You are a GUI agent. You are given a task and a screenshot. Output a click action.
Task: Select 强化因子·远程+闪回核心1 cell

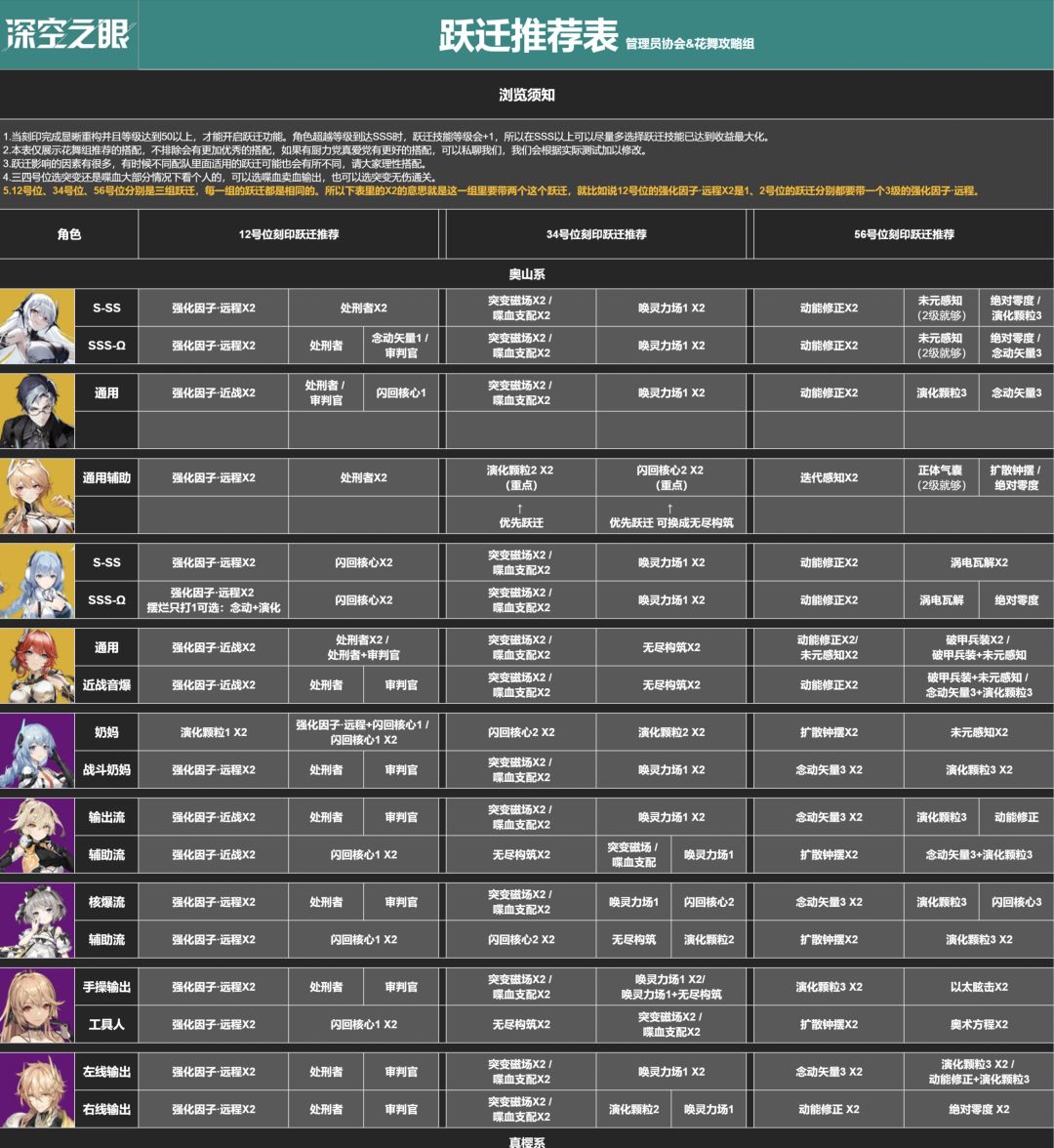[x=363, y=732]
